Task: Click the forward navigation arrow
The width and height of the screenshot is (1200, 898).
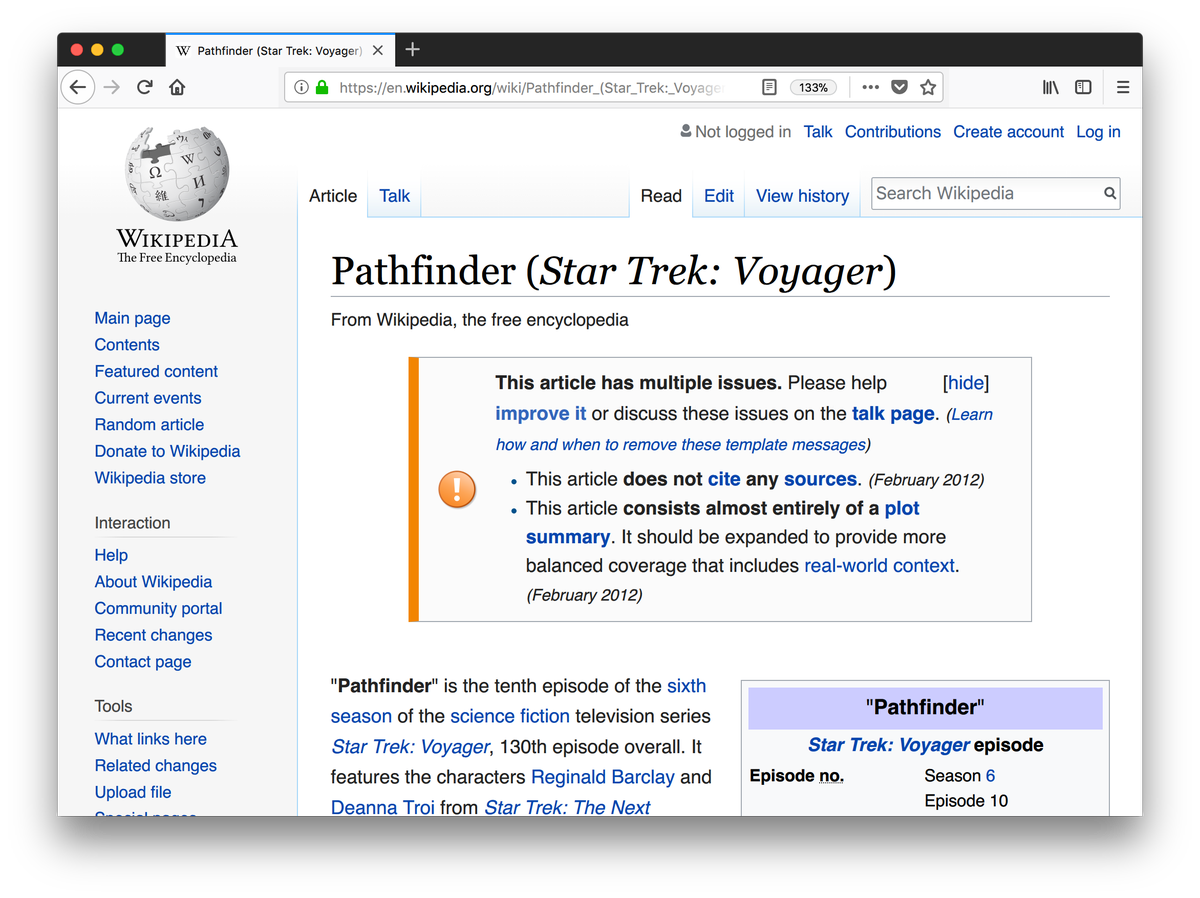Action: 112,87
